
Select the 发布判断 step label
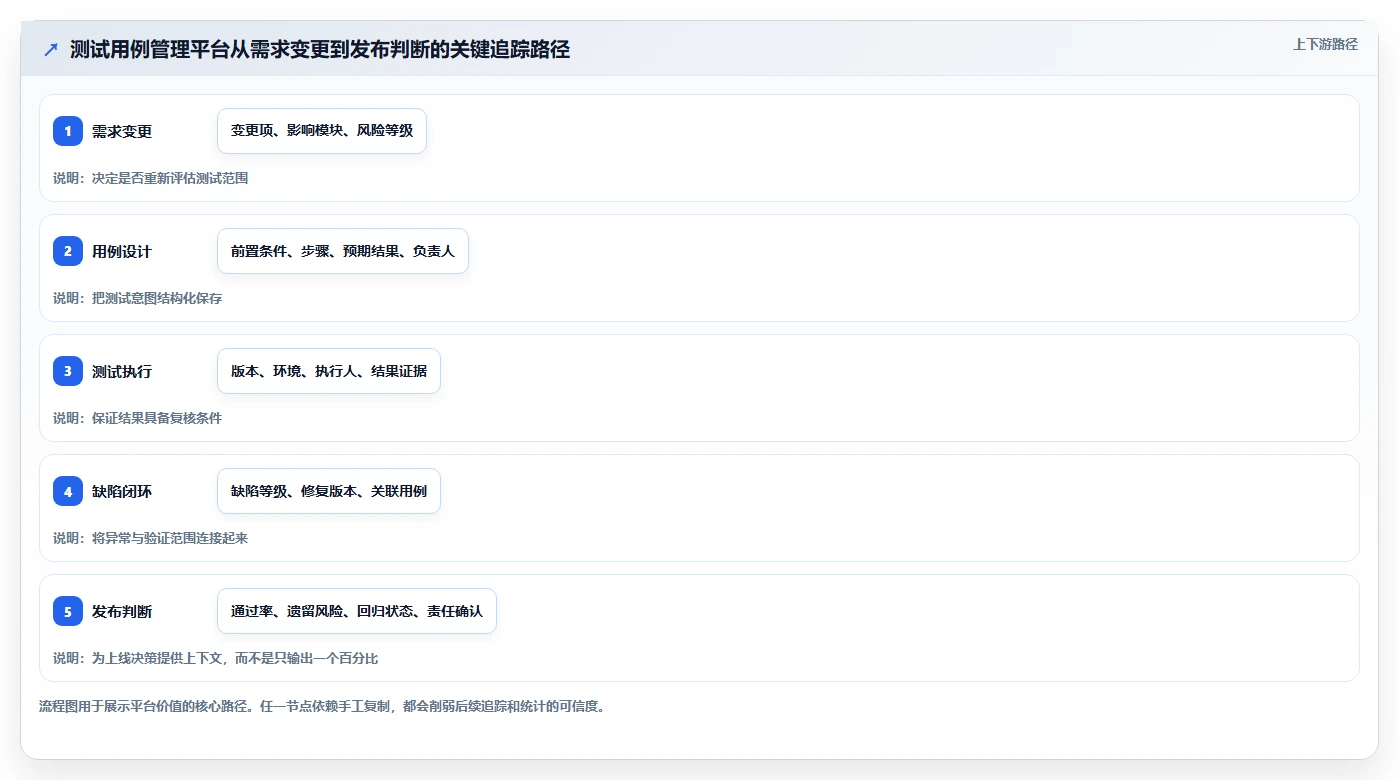pos(122,611)
